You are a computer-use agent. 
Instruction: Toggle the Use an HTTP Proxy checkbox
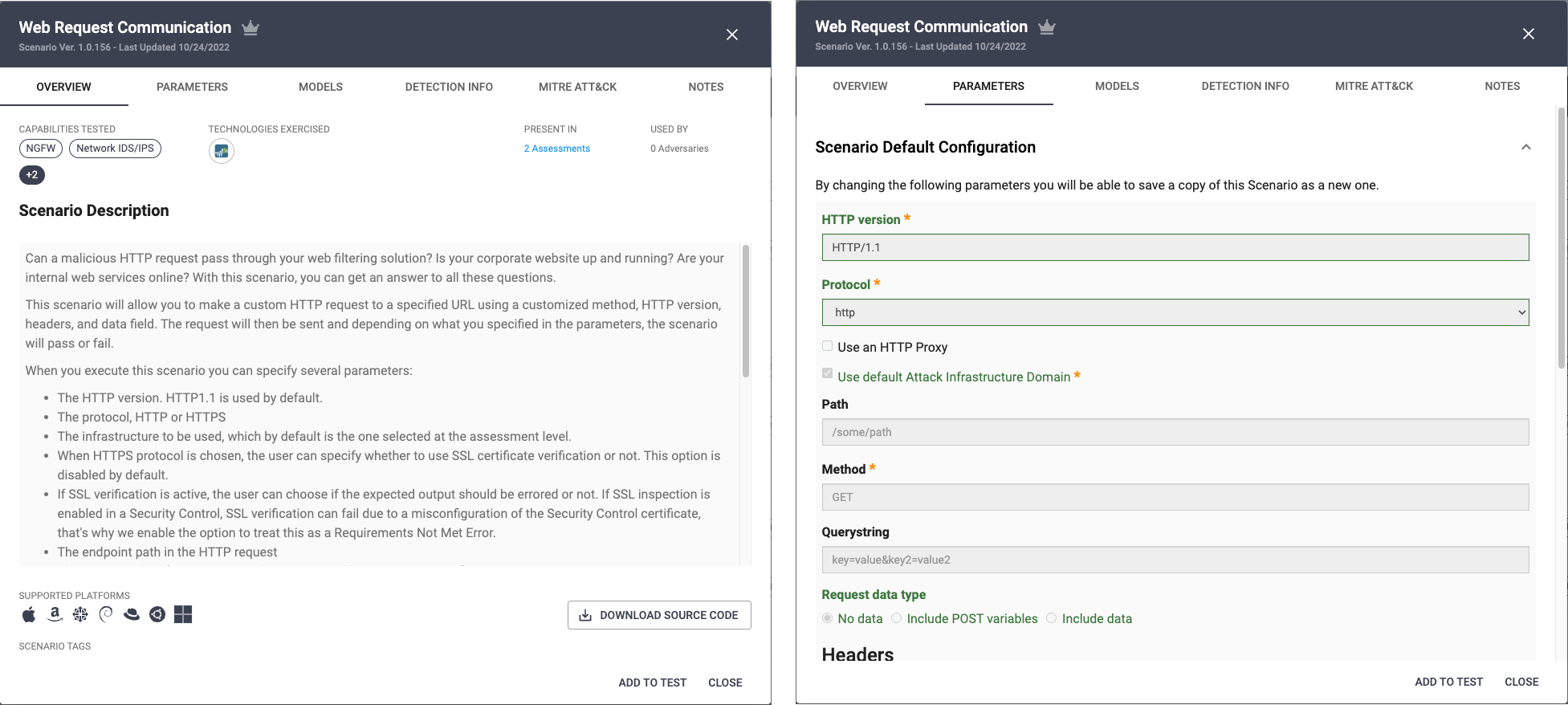tap(827, 346)
